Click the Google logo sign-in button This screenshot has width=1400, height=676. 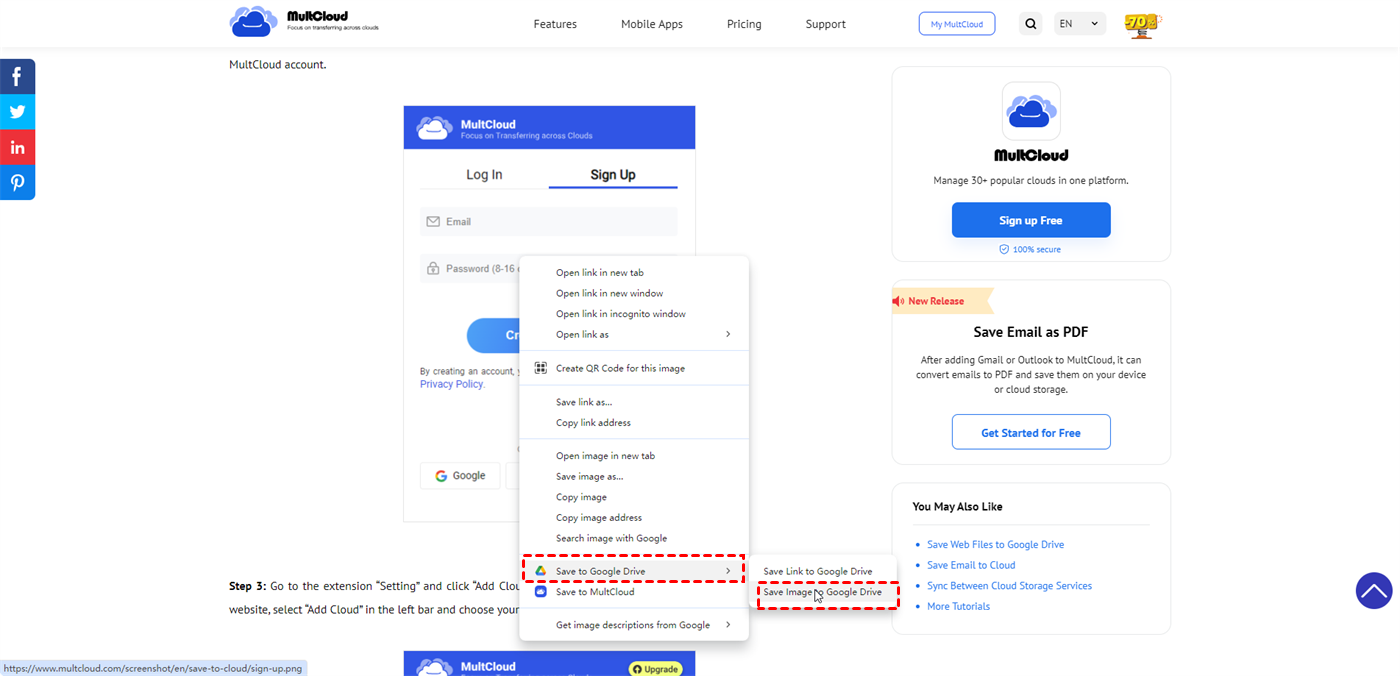pyautogui.click(x=460, y=476)
